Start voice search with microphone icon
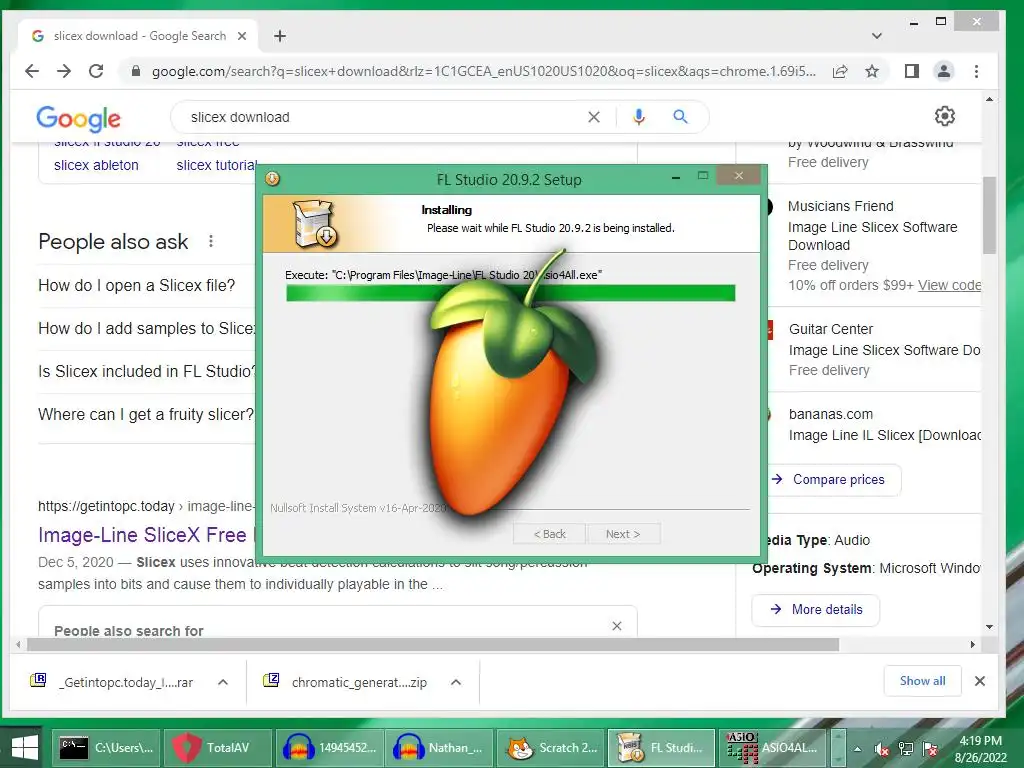The height and width of the screenshot is (768, 1024). coord(639,117)
